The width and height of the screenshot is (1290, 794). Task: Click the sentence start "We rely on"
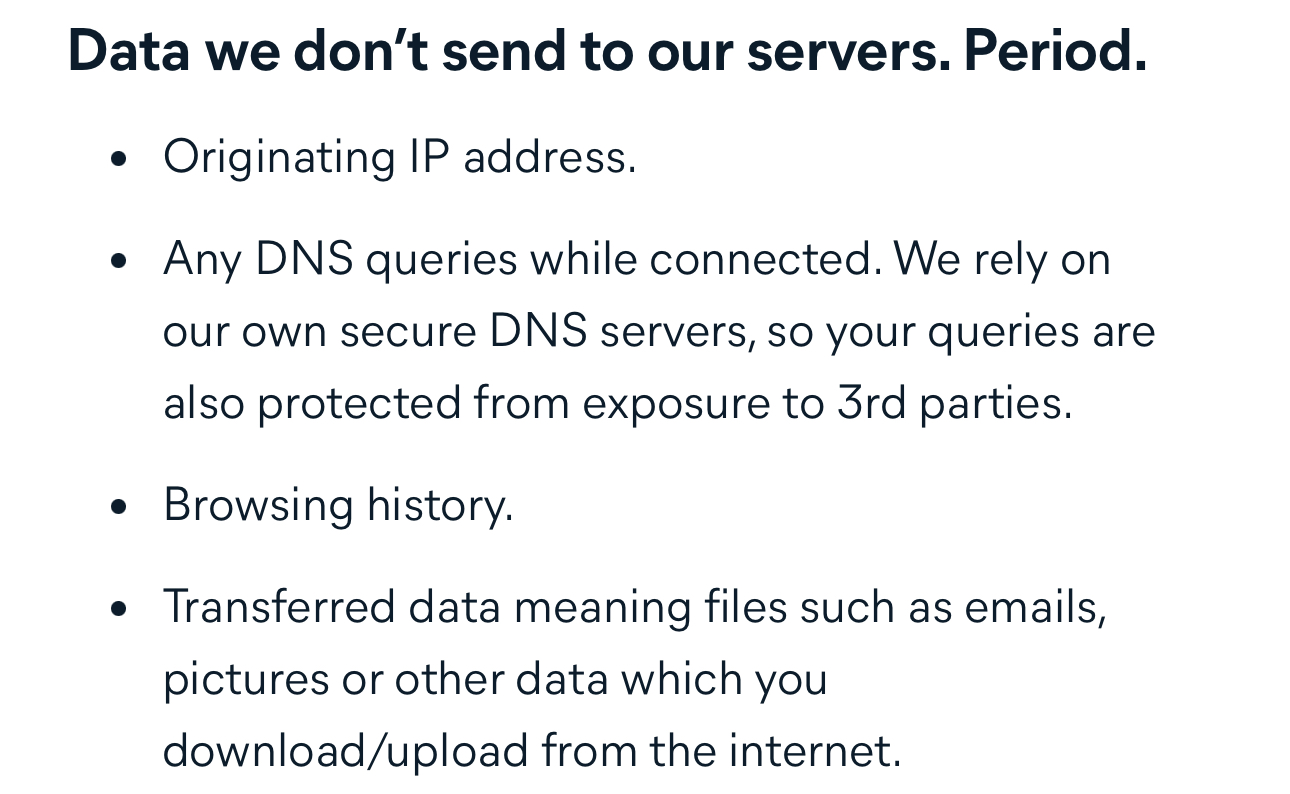[1002, 260]
